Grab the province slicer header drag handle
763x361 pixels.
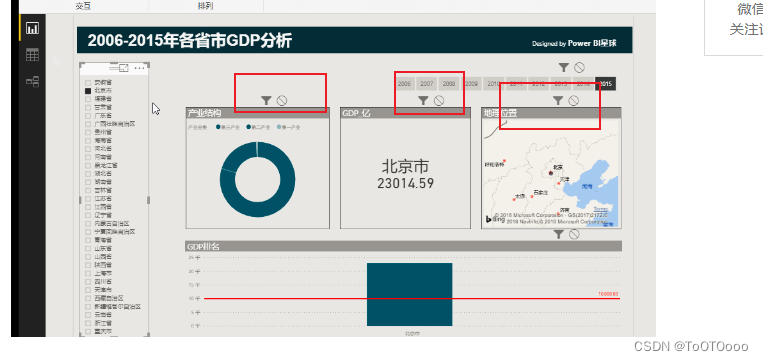tap(114, 68)
